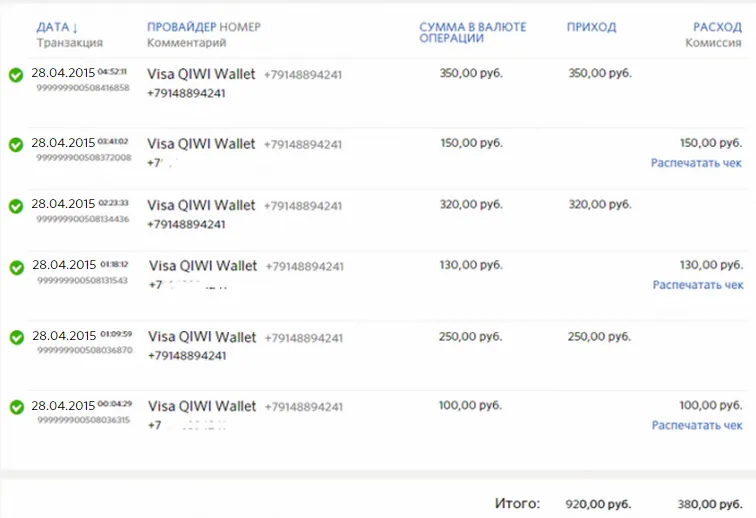
Task: Click СУММА В ВАЛЮТЕ ОПЕРАЦИИ header
Action: coord(472,32)
